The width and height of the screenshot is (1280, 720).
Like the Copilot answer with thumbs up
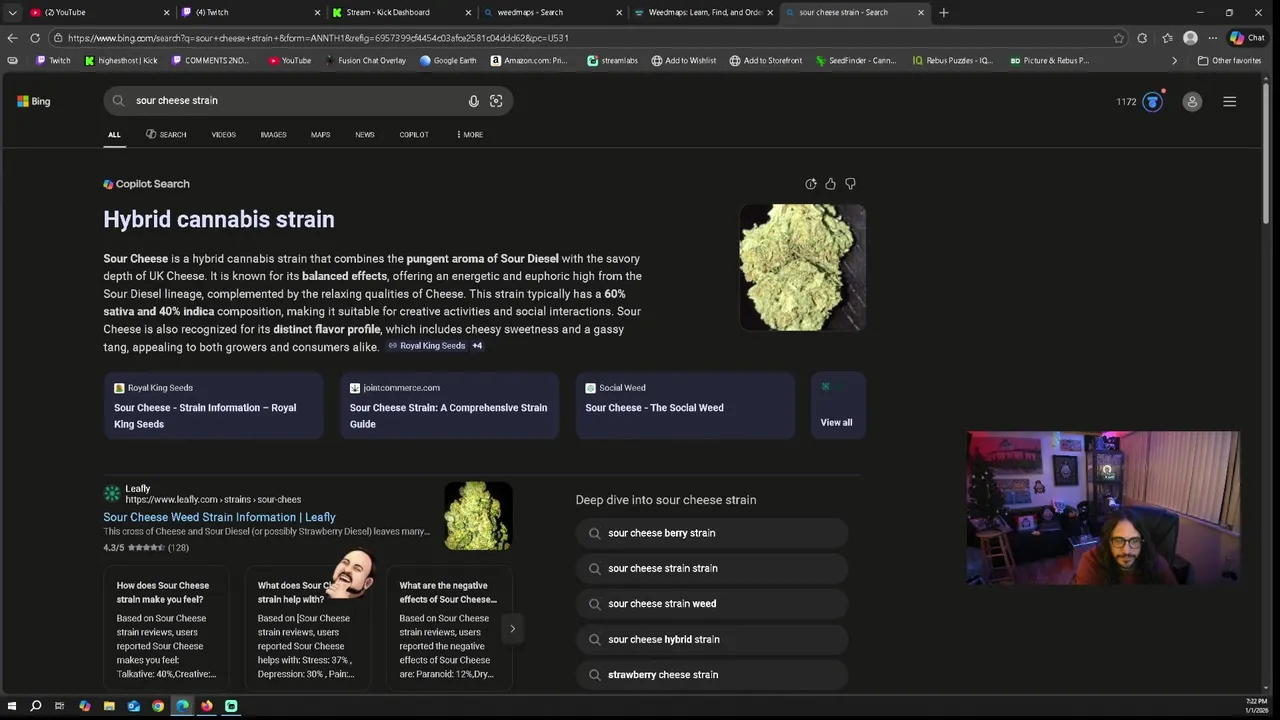click(830, 184)
